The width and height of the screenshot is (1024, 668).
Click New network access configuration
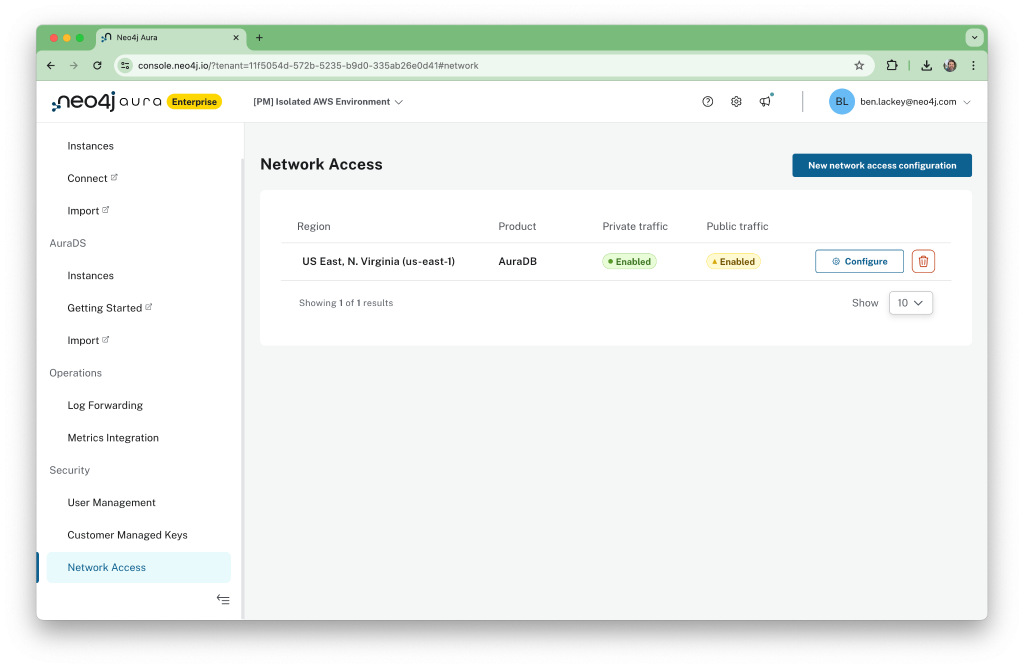[881, 165]
